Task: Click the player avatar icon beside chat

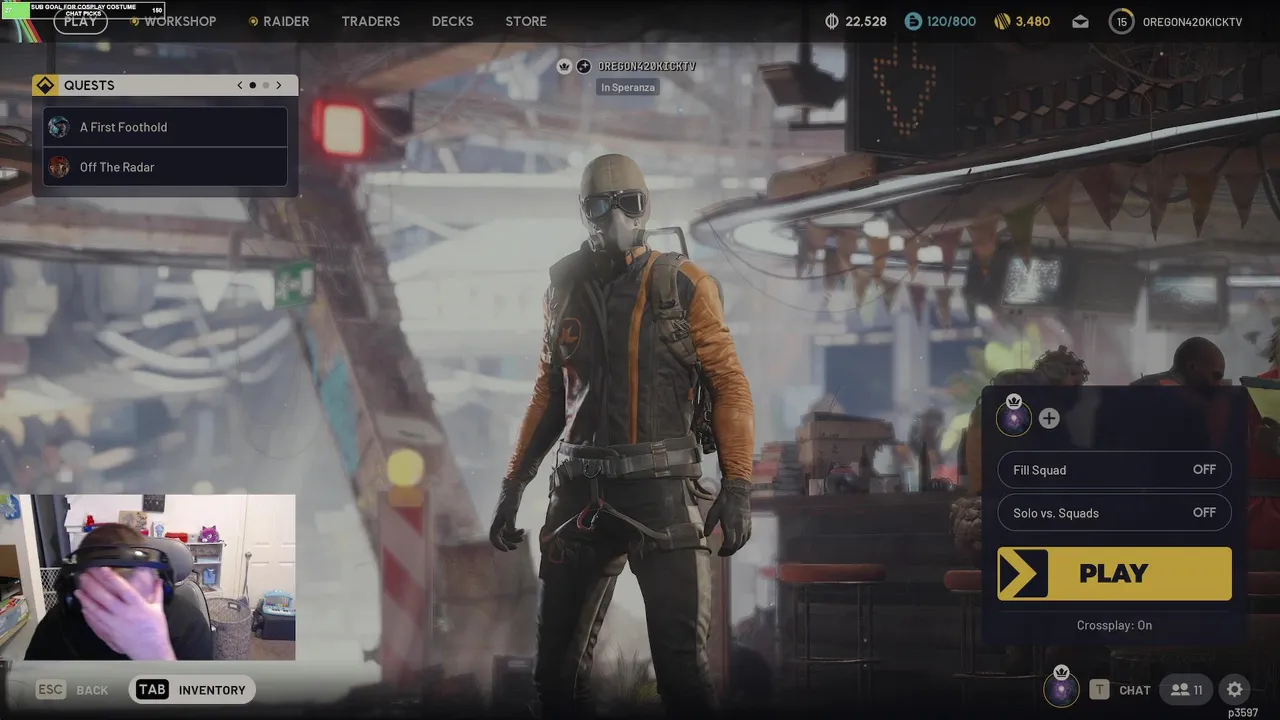Action: coord(1061,688)
